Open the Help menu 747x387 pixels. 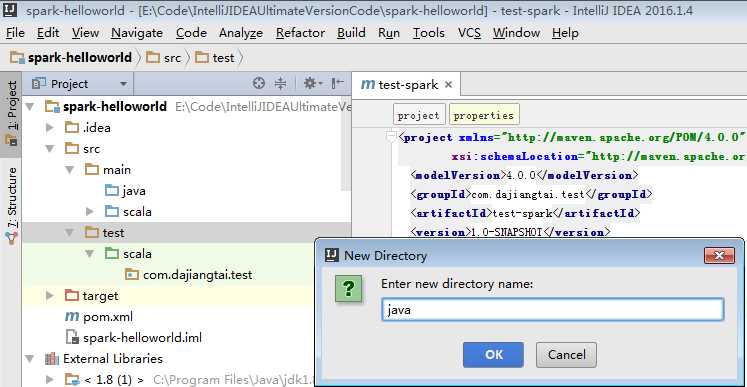click(x=565, y=33)
